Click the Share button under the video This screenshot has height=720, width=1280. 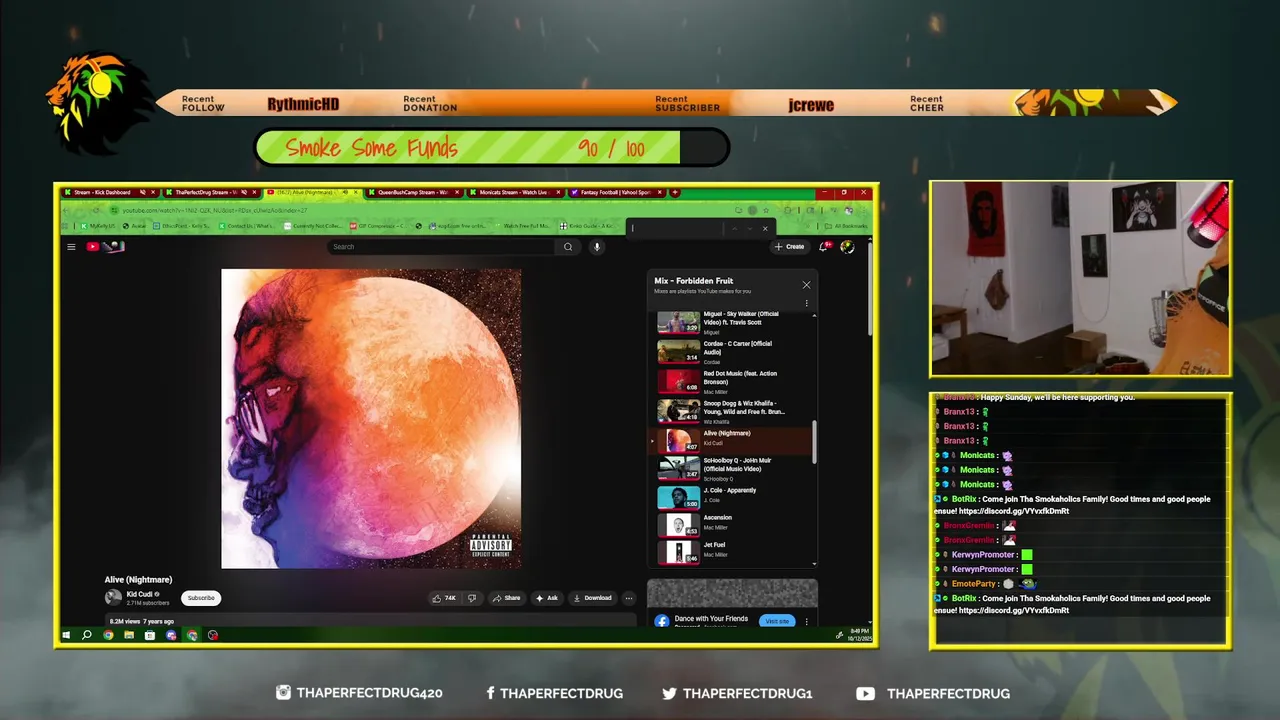tap(506, 598)
